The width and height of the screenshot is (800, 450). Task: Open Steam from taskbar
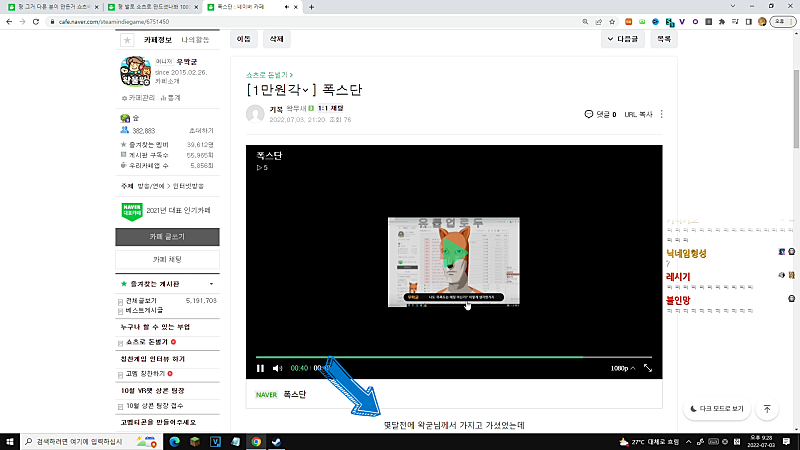277,442
